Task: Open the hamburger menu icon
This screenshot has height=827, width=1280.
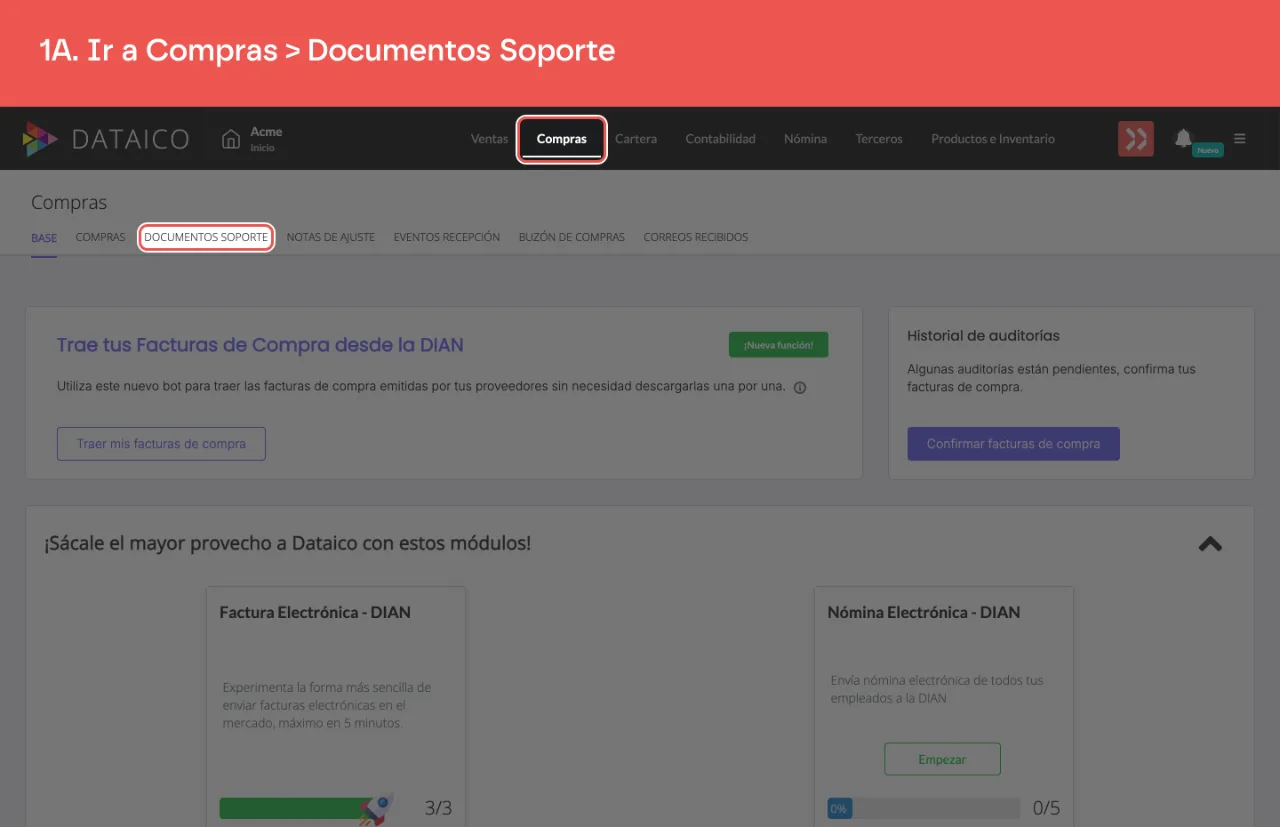Action: 1240,139
